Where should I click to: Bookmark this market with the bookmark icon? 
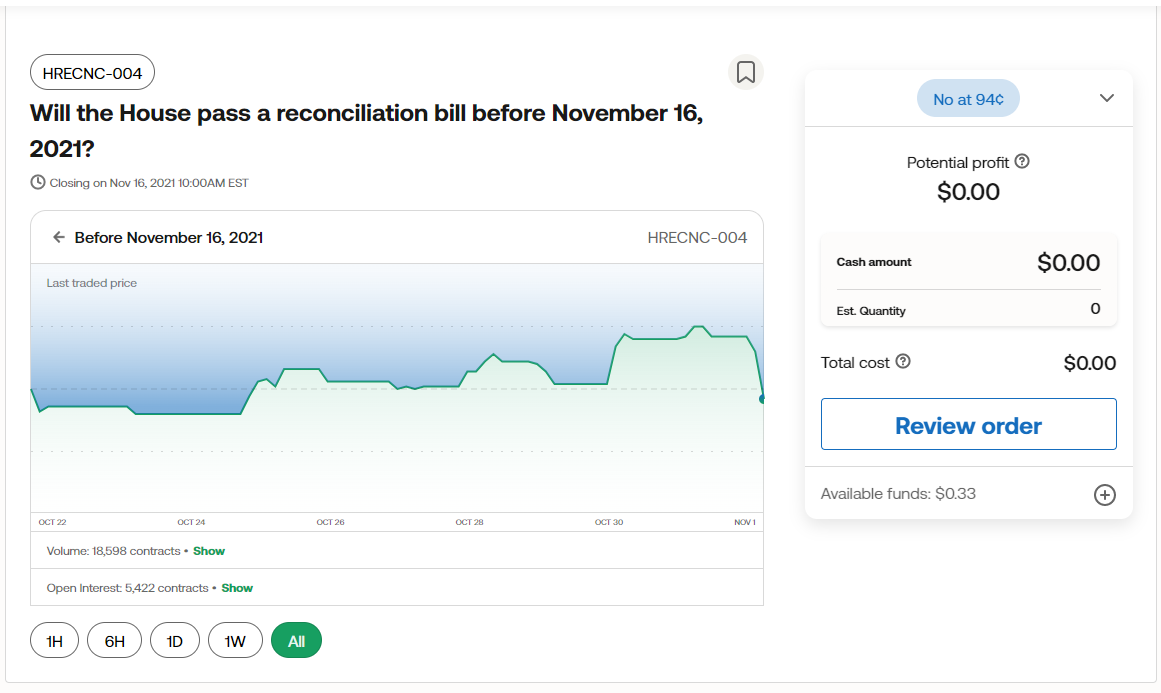click(745, 72)
